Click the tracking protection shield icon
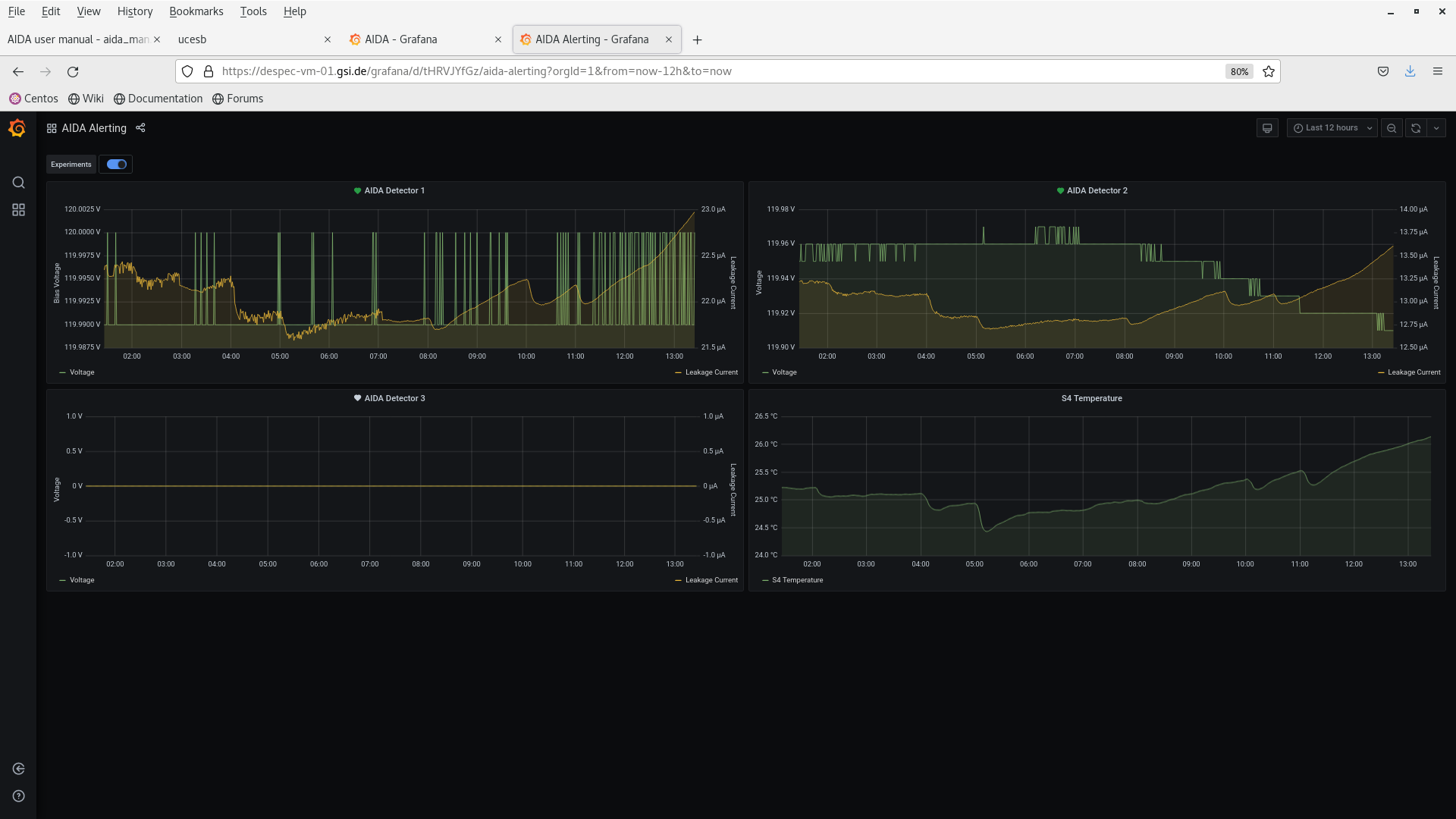The image size is (1456, 819). tap(187, 71)
